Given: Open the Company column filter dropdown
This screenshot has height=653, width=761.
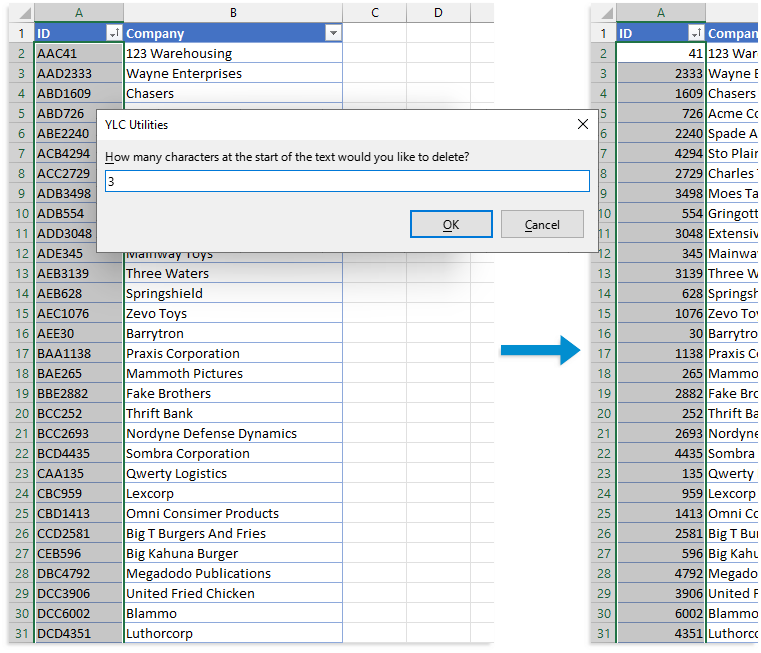Looking at the screenshot, I should pos(333,33).
